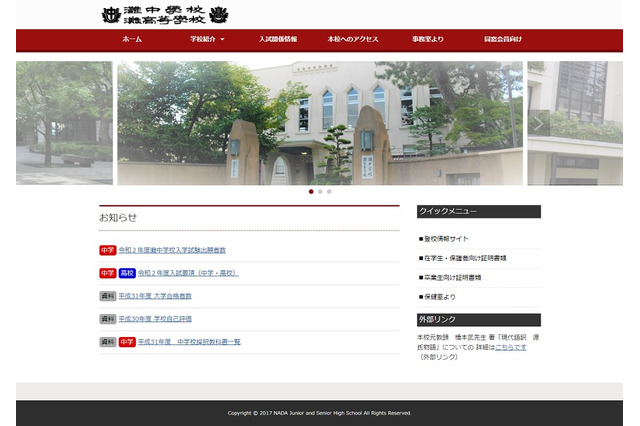640x426 pixels.
Task: Click the main slide photo of the school gate
Action: click(320, 123)
